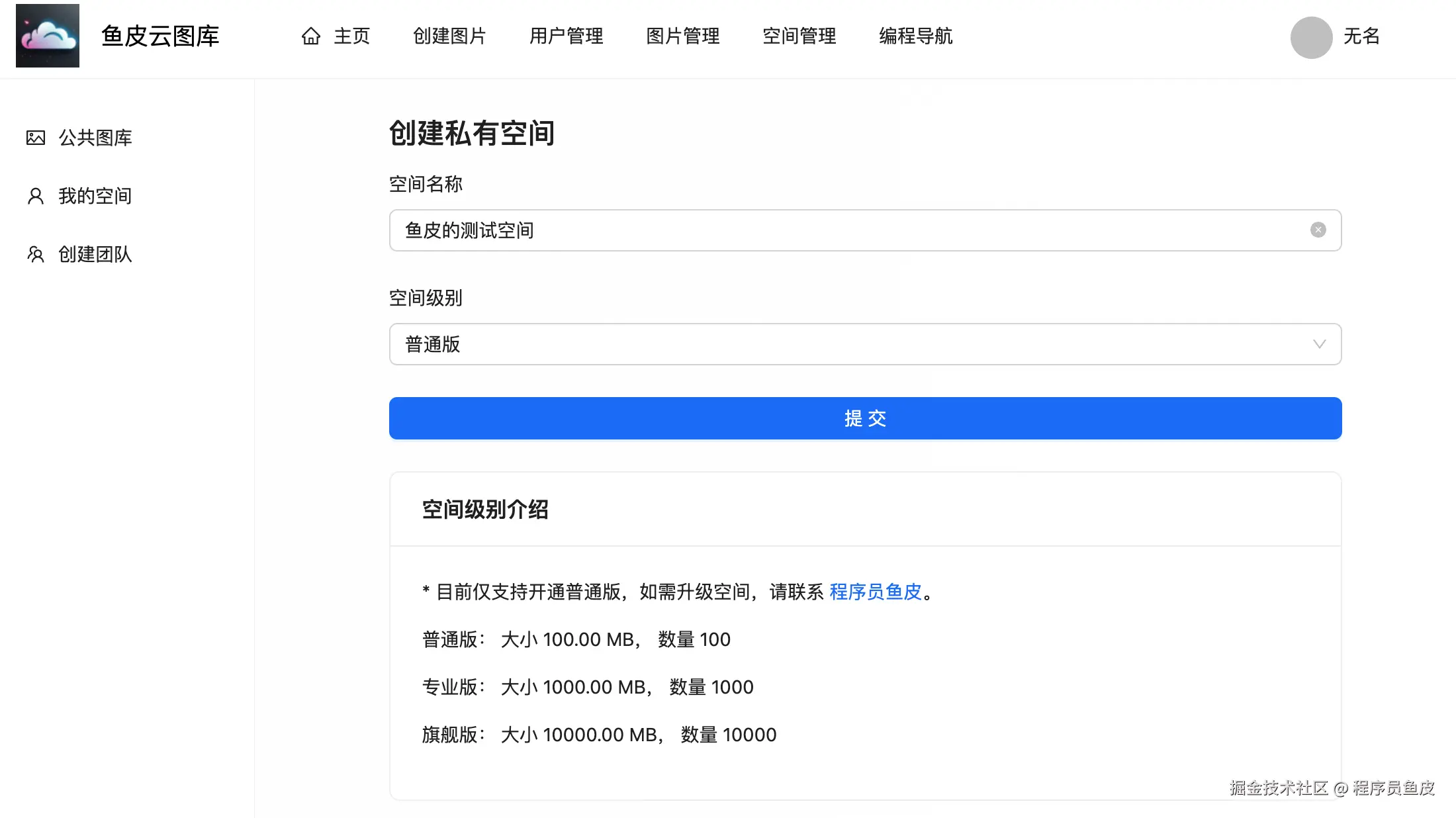
Task: Click the user icon beside 我的空间
Action: pos(36,196)
